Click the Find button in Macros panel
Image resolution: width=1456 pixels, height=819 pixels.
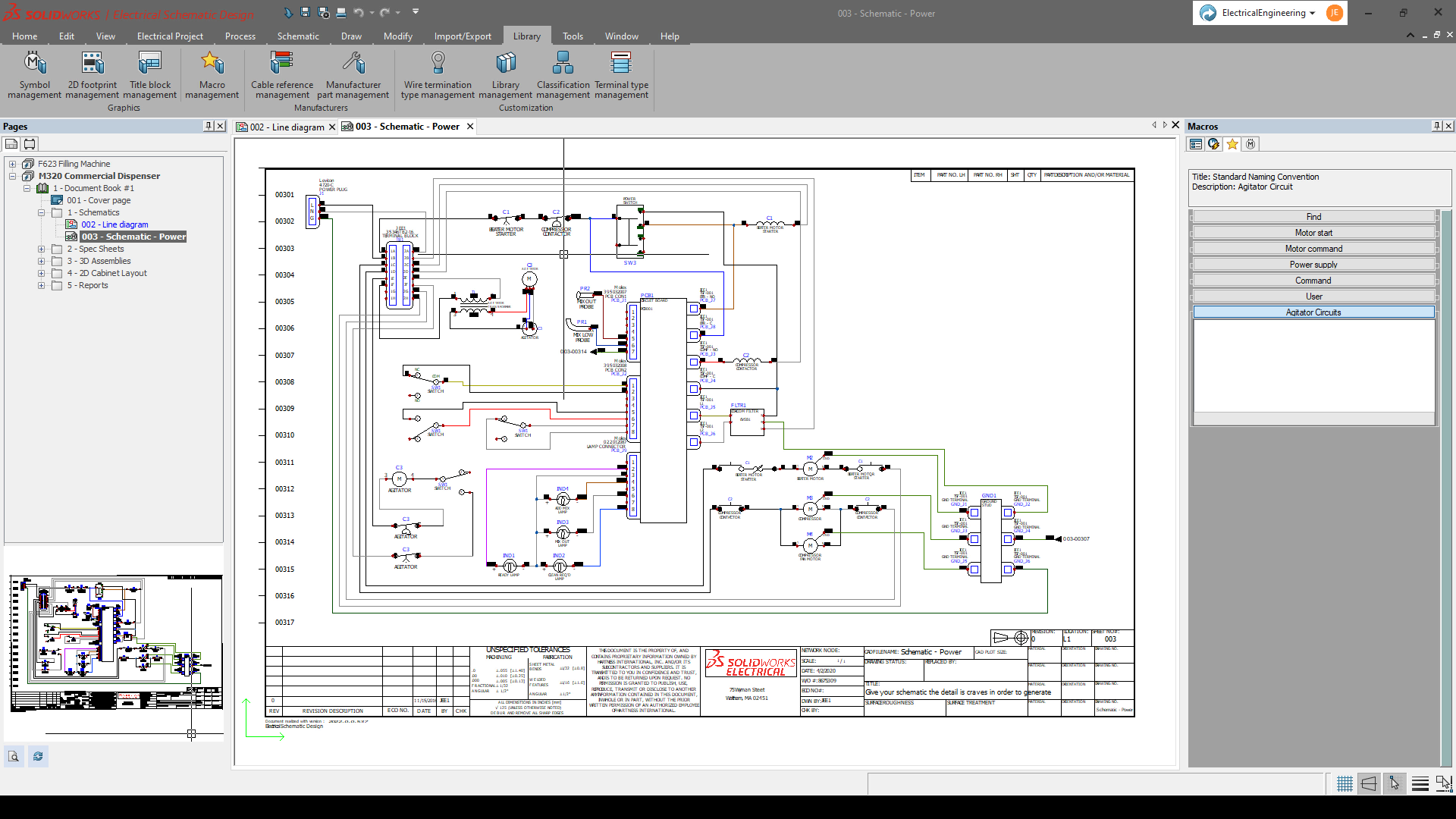[x=1313, y=216]
